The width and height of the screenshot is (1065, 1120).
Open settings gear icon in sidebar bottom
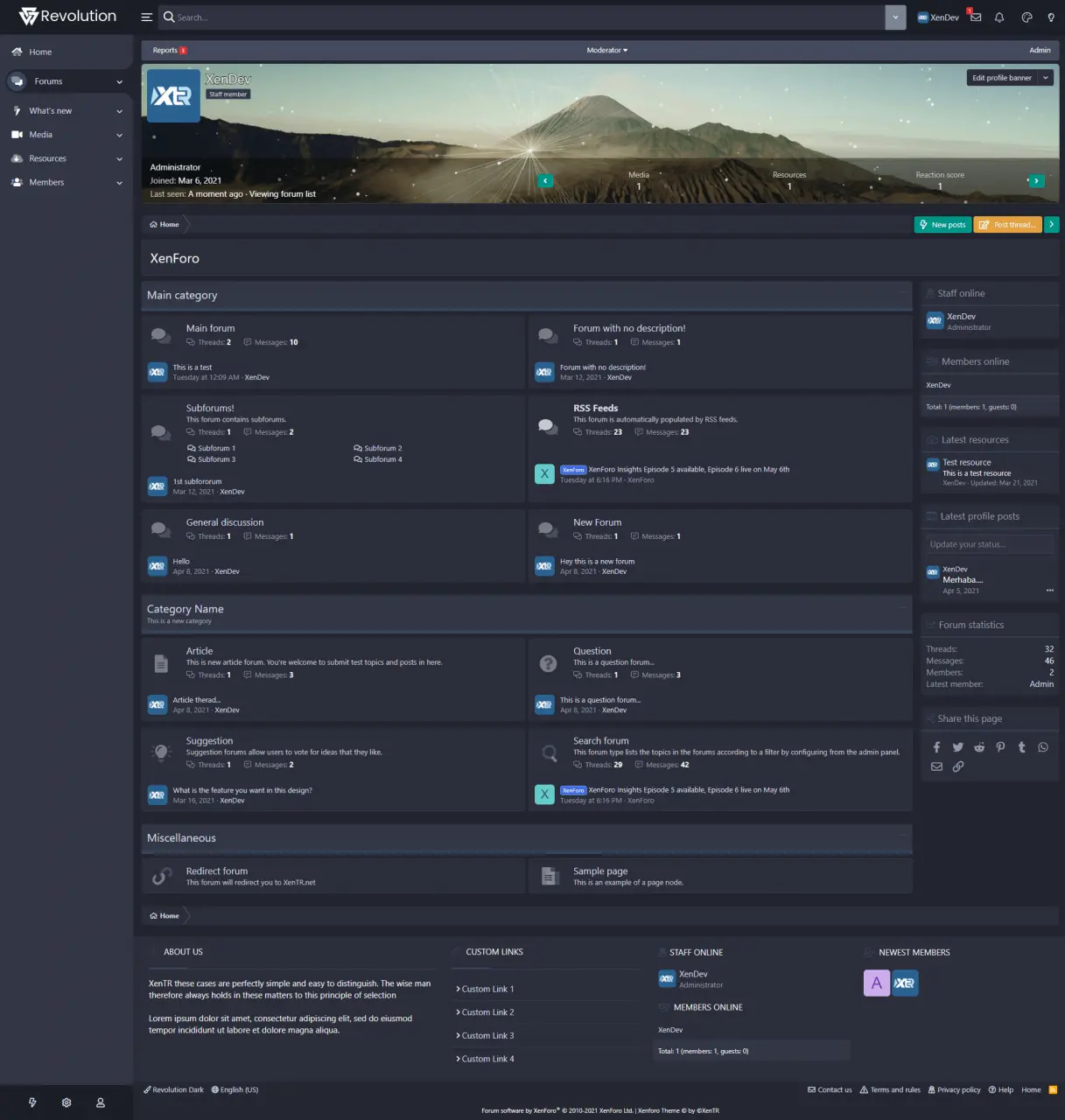coord(67,1102)
